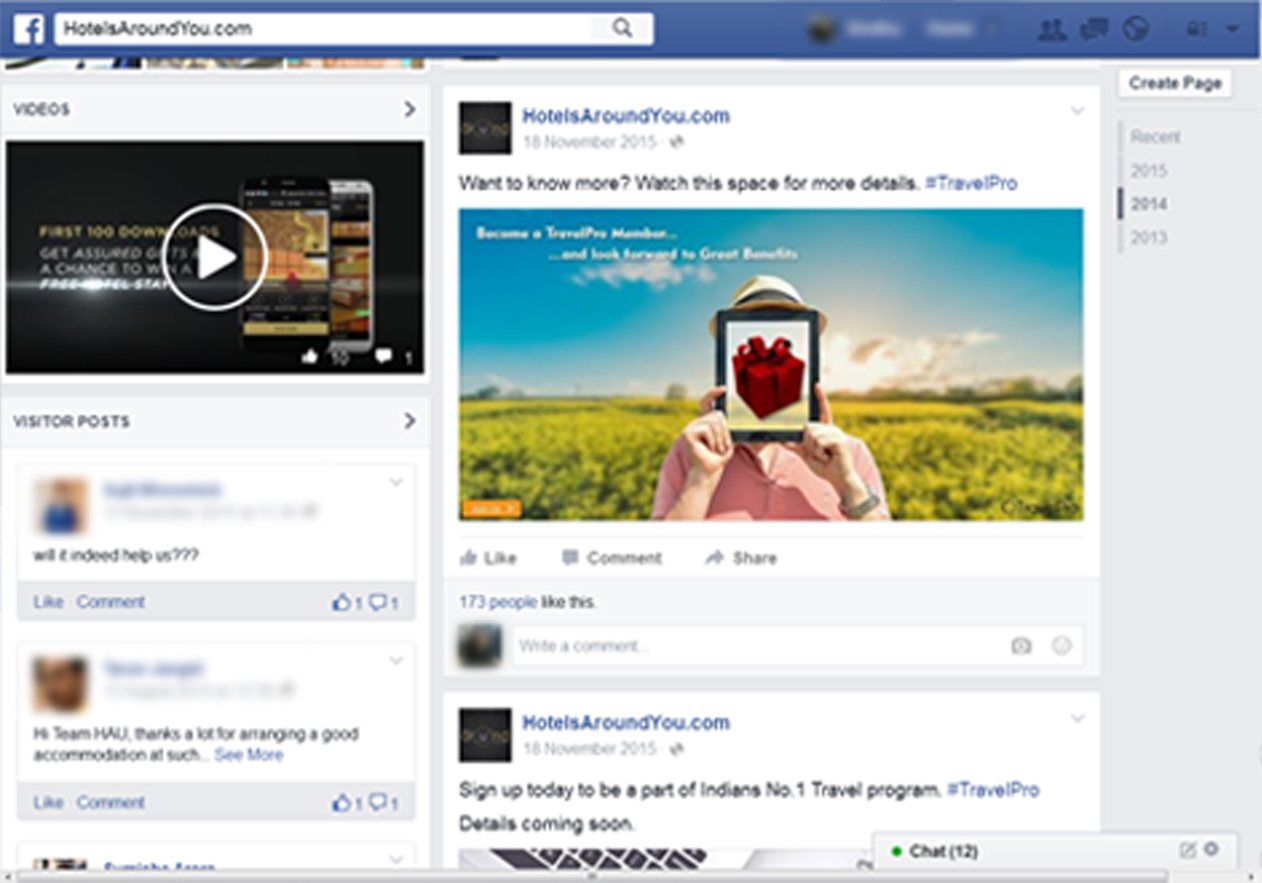Open options arrow on 'Want to know more?' post
The image size is (1262, 883).
pyautogui.click(x=1077, y=111)
